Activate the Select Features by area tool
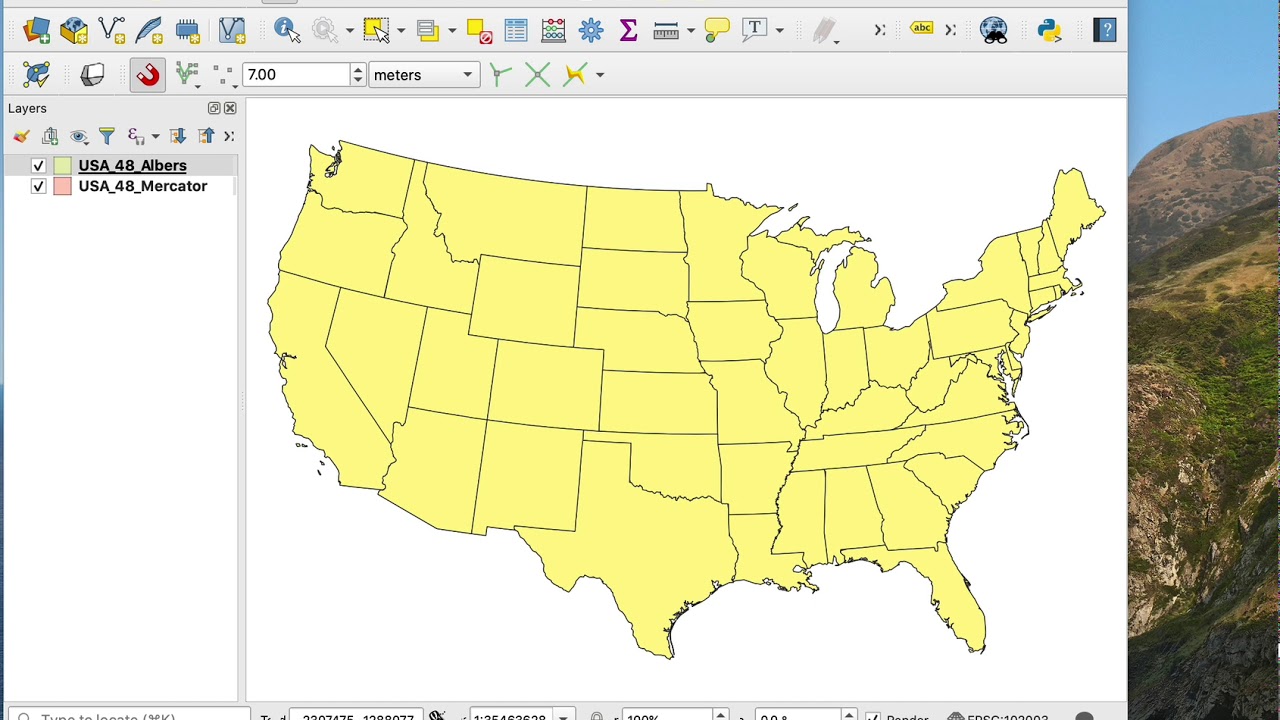This screenshot has height=720, width=1280. coord(376,30)
